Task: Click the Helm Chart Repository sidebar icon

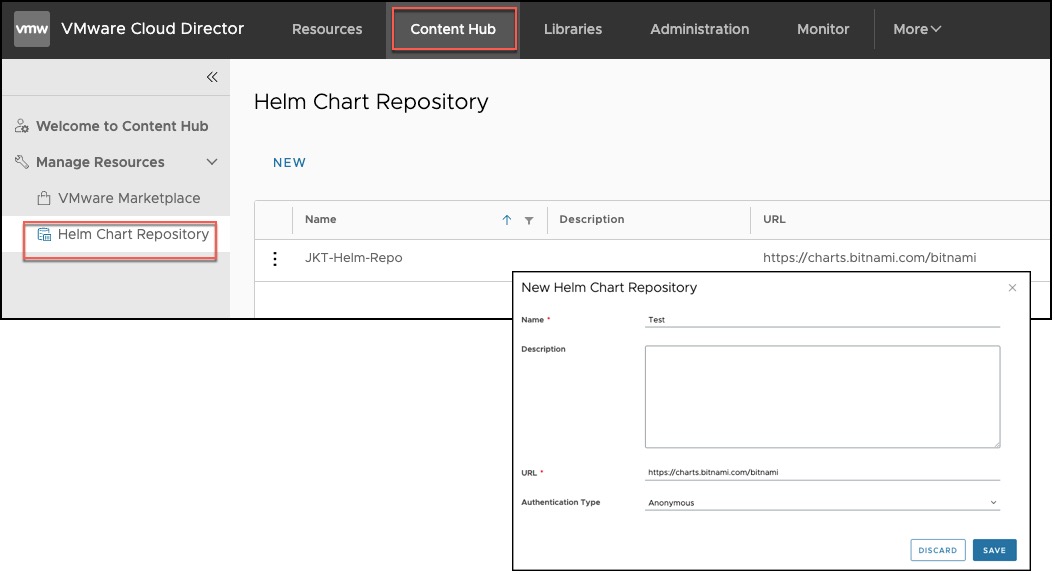Action: coord(44,235)
